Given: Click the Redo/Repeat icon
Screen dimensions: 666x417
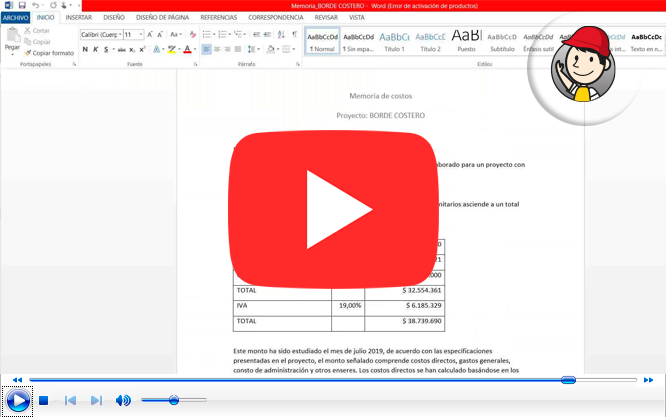Looking at the screenshot, I should 53,6.
